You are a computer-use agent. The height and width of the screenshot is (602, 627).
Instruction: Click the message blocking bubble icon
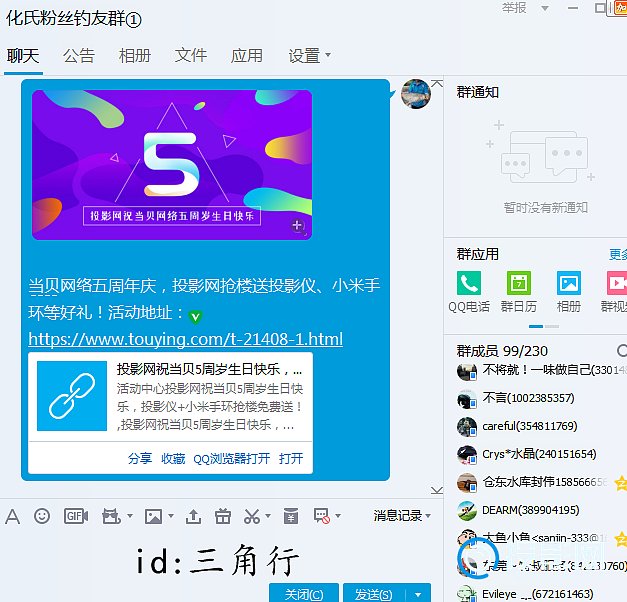click(x=321, y=516)
